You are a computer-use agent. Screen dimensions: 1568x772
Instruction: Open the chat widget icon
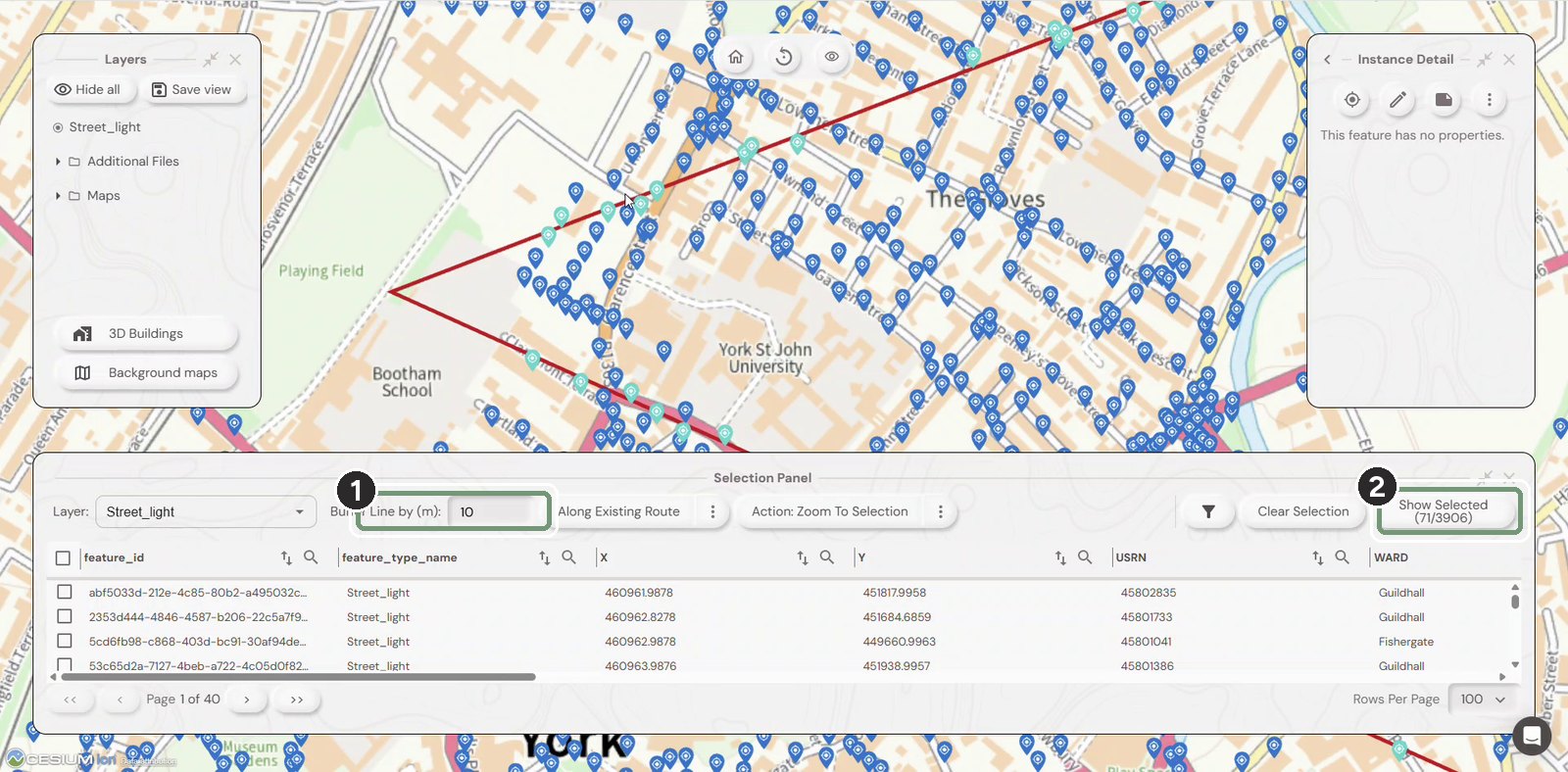pyautogui.click(x=1532, y=736)
